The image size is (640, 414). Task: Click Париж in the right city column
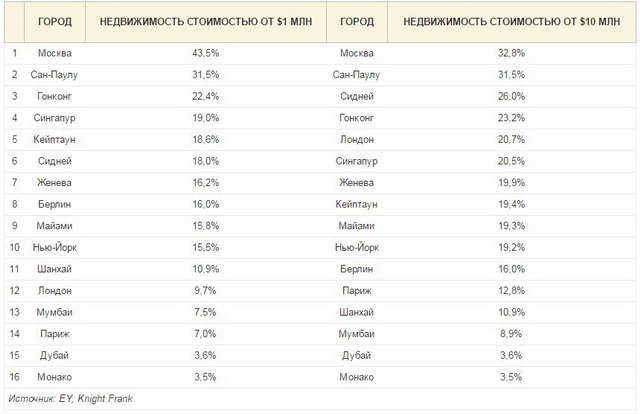pos(357,291)
